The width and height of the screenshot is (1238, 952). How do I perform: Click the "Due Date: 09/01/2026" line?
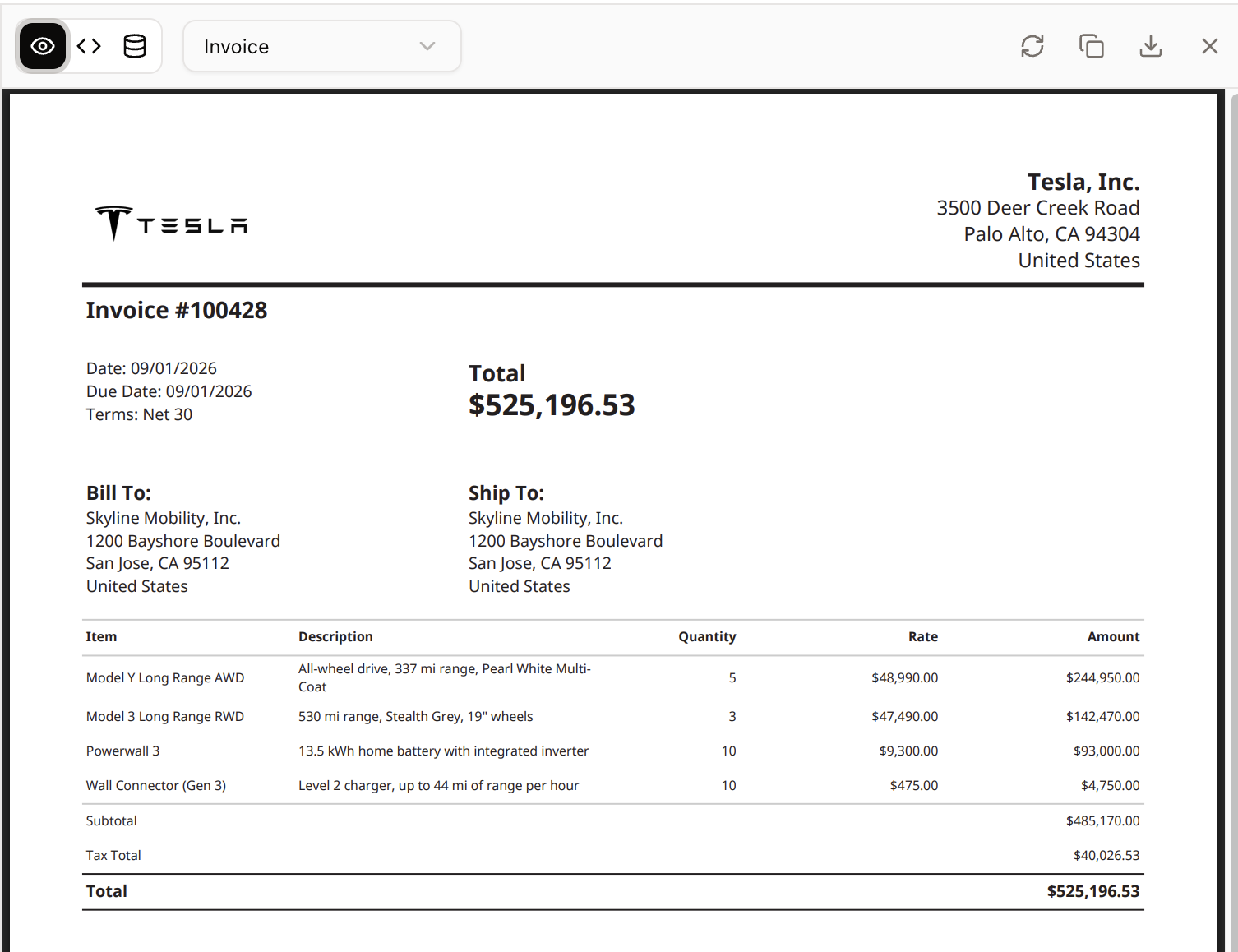pos(169,391)
